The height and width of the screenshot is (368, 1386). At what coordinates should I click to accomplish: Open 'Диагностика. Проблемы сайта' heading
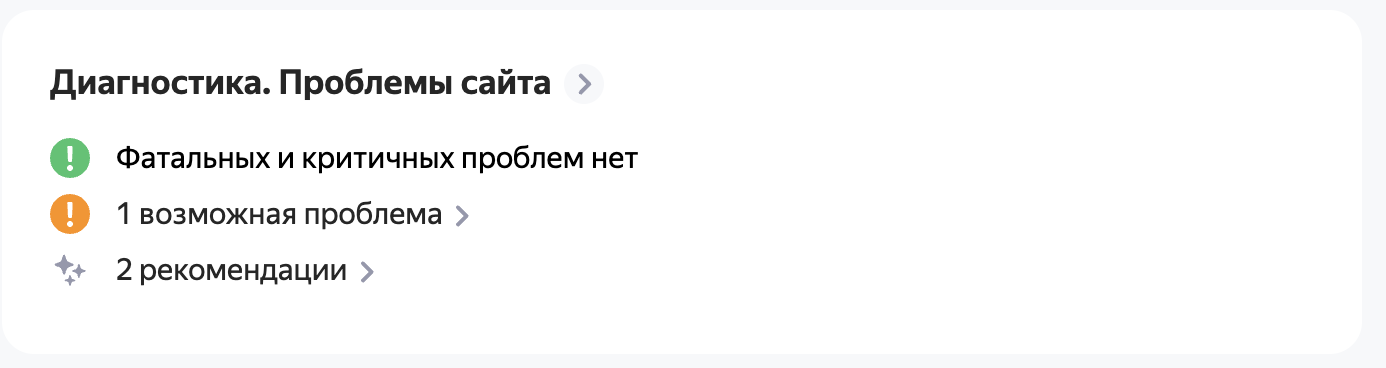pos(300,85)
